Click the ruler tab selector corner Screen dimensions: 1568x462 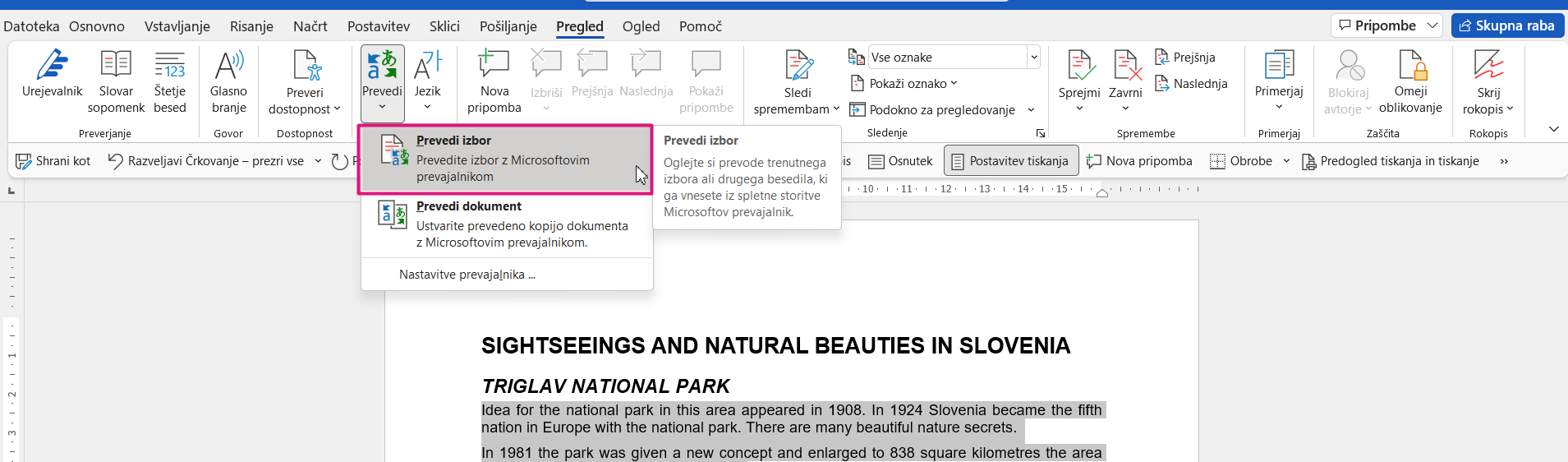tap(11, 191)
